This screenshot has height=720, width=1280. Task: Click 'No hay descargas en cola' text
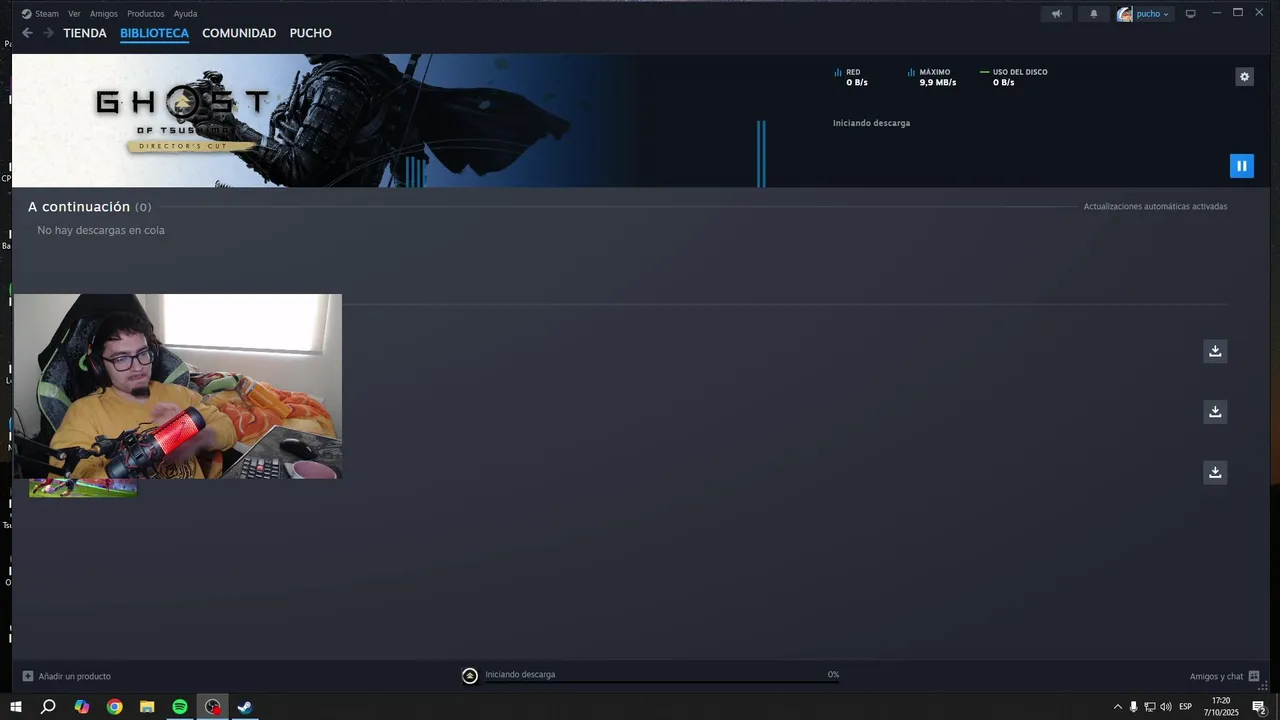(101, 230)
